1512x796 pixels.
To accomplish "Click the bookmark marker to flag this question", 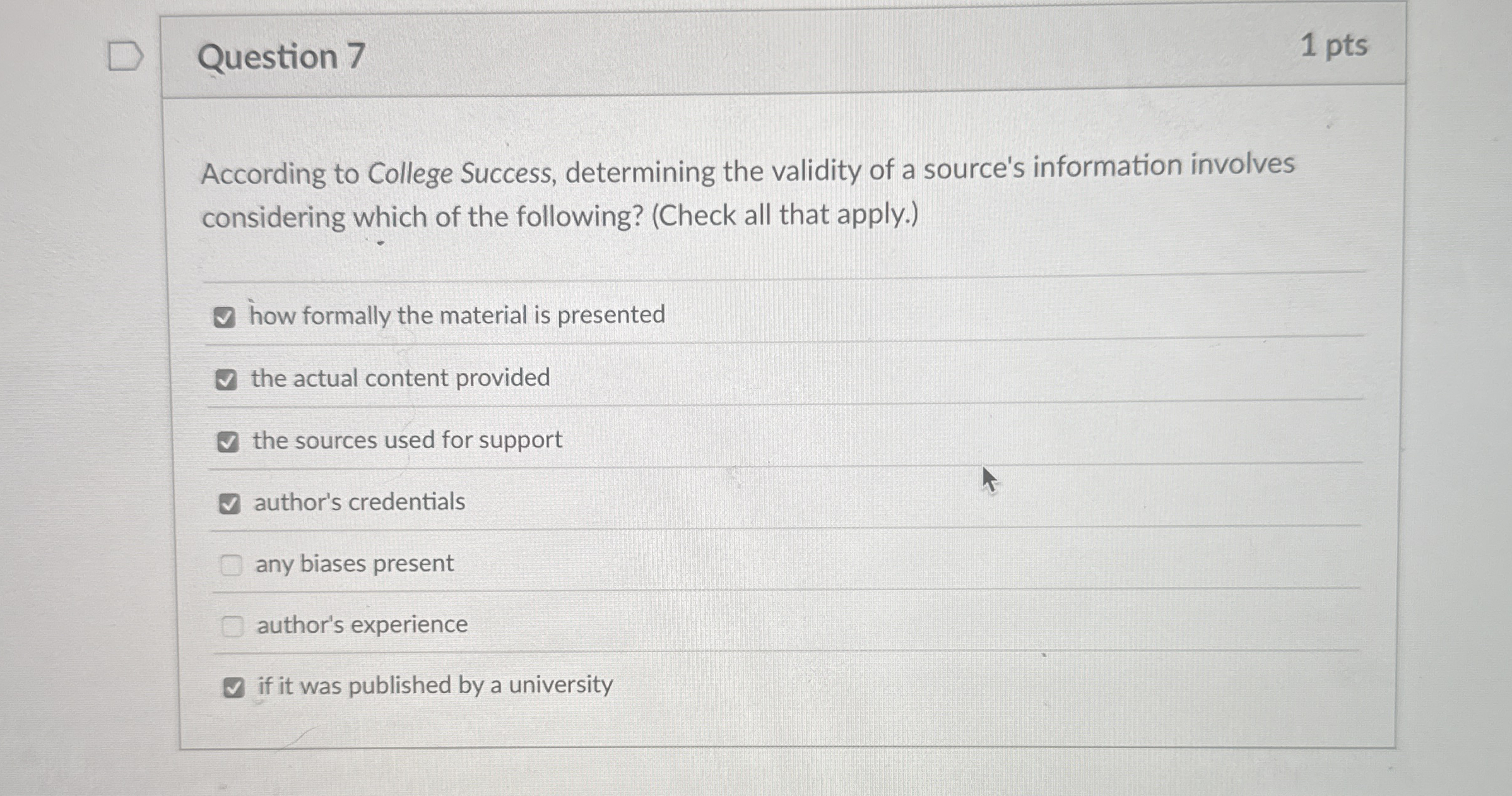I will (124, 56).
